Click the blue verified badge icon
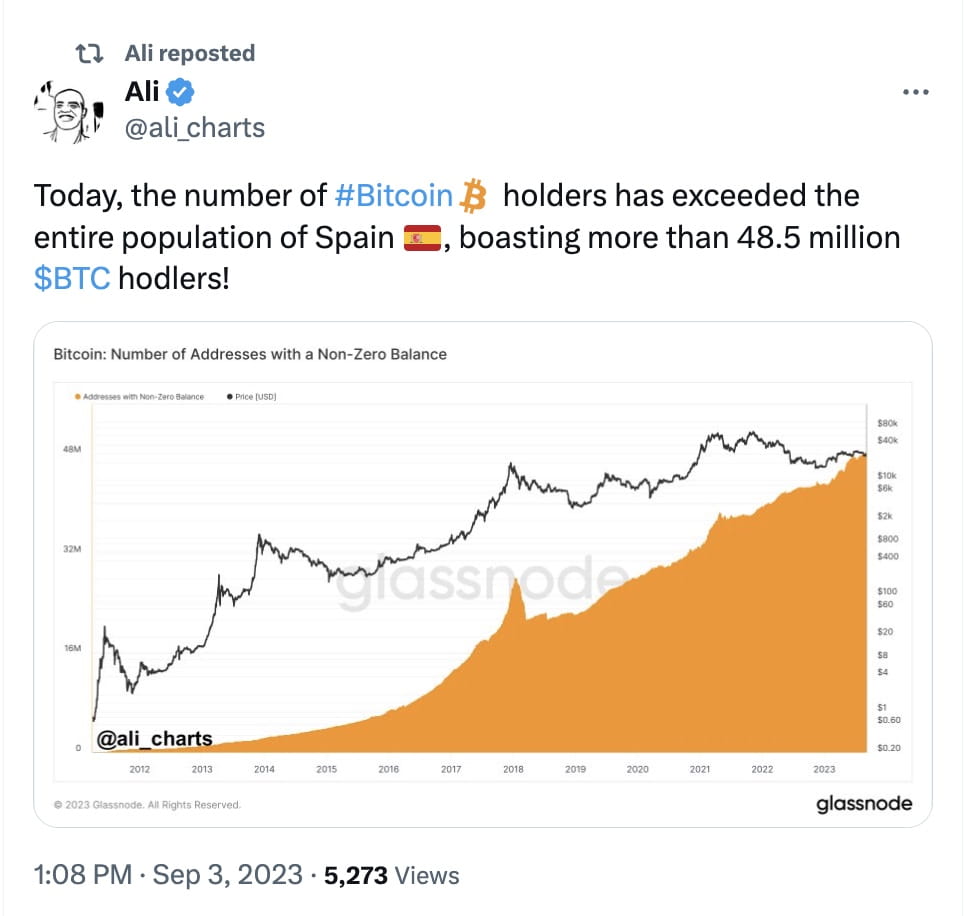This screenshot has width=964, height=916. [x=180, y=93]
